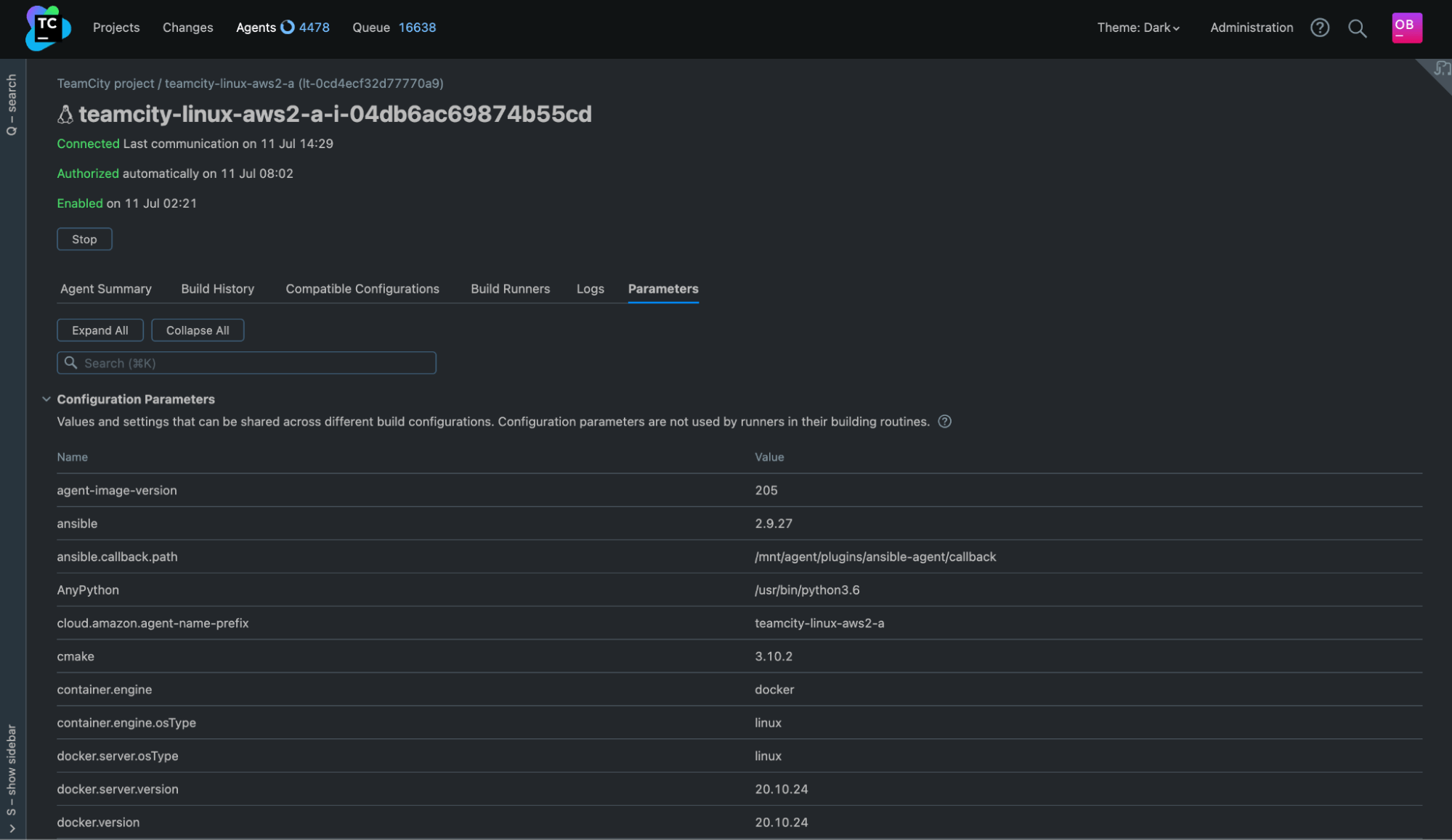Image resolution: width=1452 pixels, height=840 pixels.
Task: Open the sidebar Q search strip
Action: coord(12,105)
